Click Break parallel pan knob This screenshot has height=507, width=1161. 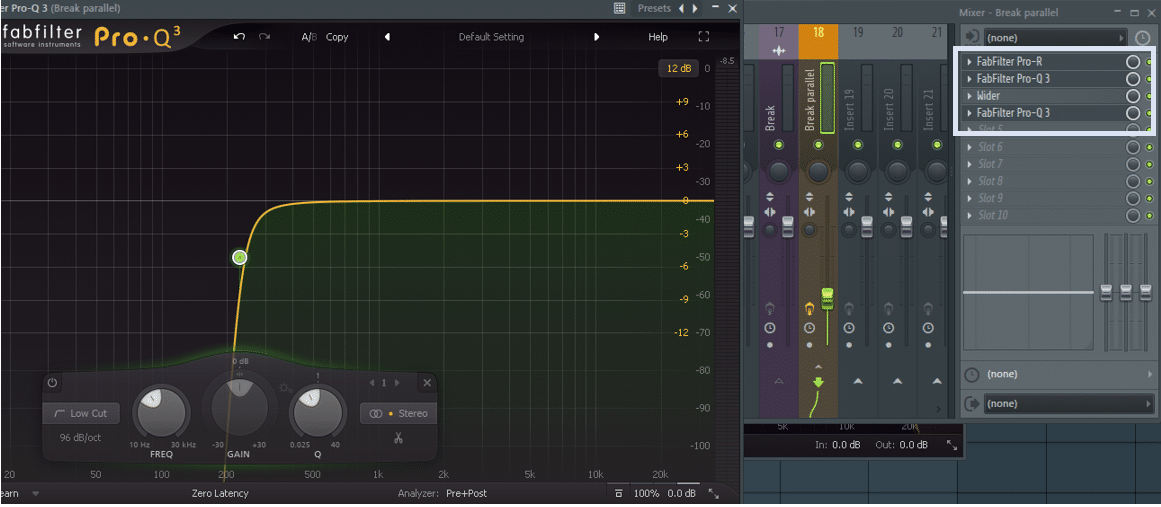tap(817, 172)
